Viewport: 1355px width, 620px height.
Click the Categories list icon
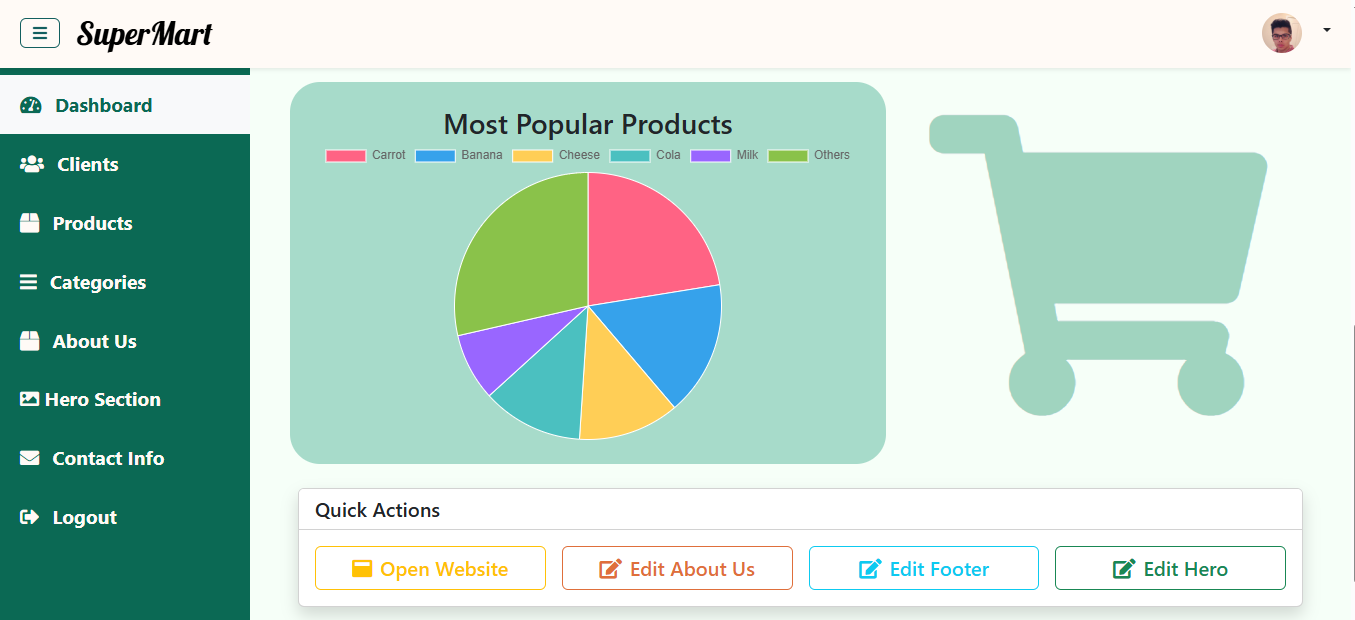coord(29,282)
